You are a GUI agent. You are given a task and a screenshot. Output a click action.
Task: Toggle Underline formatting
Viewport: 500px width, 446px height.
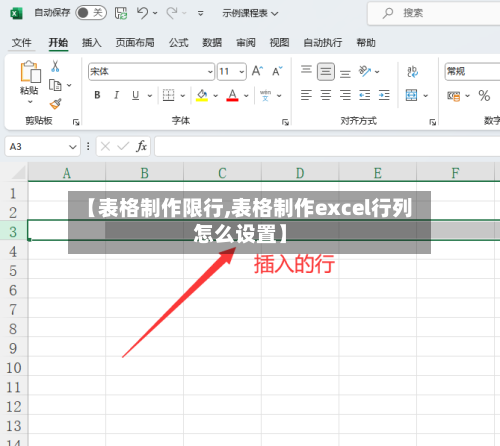[135, 95]
